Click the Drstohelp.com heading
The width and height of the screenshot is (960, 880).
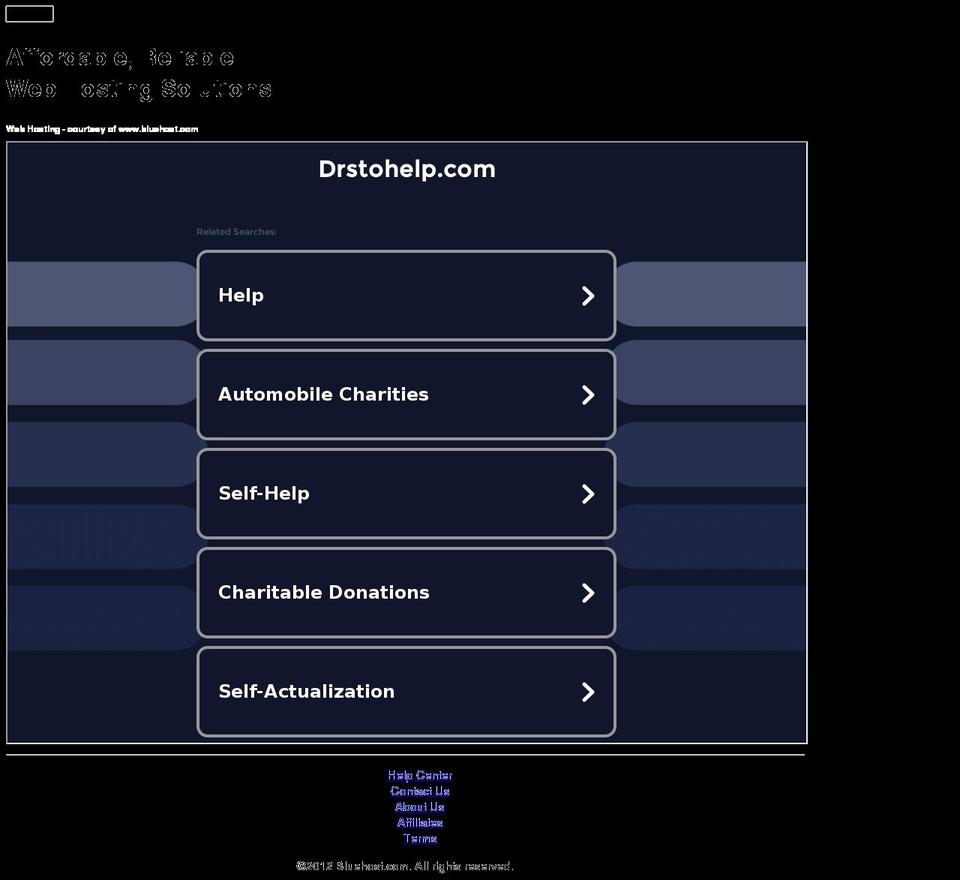pos(407,170)
